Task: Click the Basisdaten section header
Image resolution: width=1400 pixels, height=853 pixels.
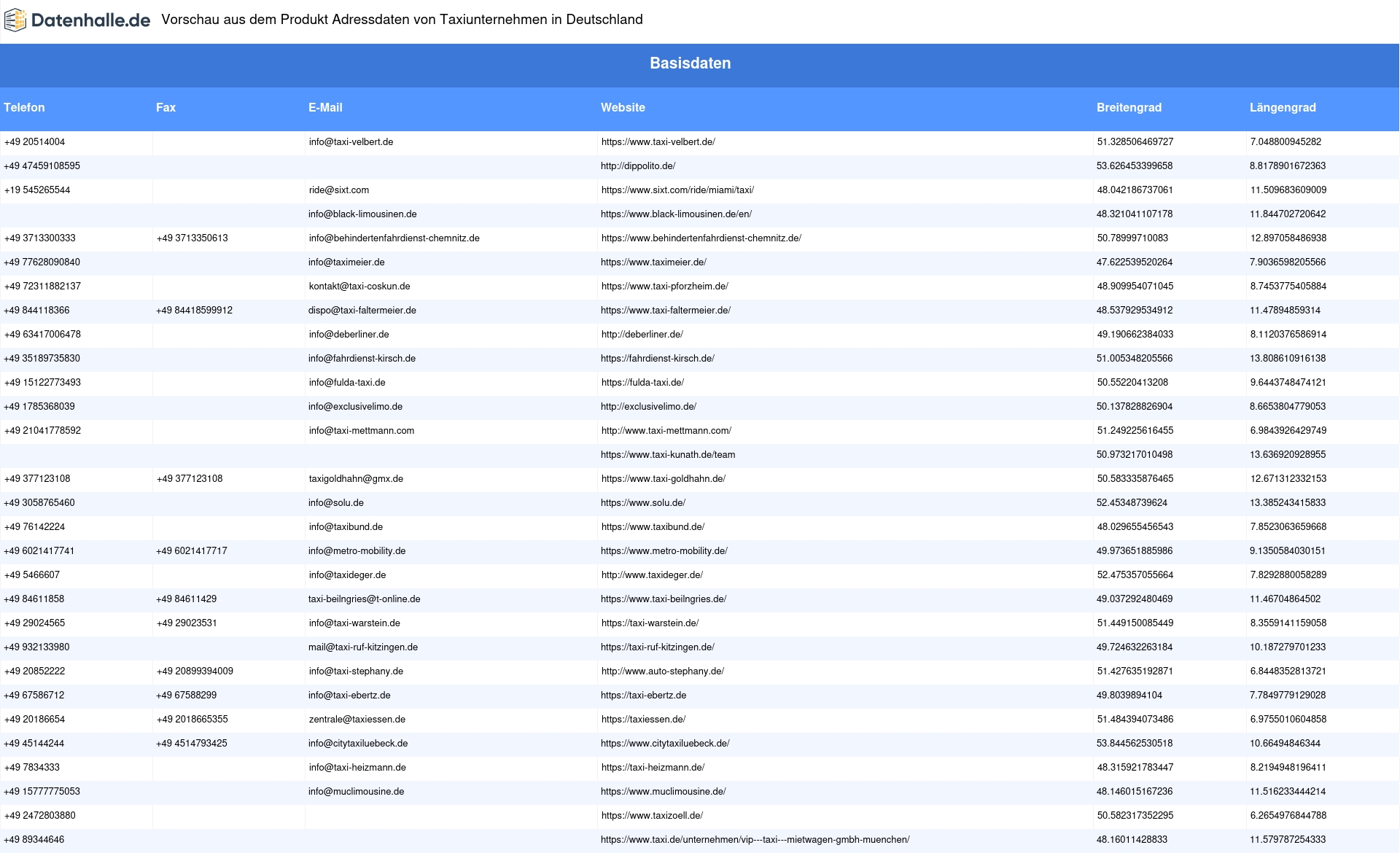Action: pos(690,63)
